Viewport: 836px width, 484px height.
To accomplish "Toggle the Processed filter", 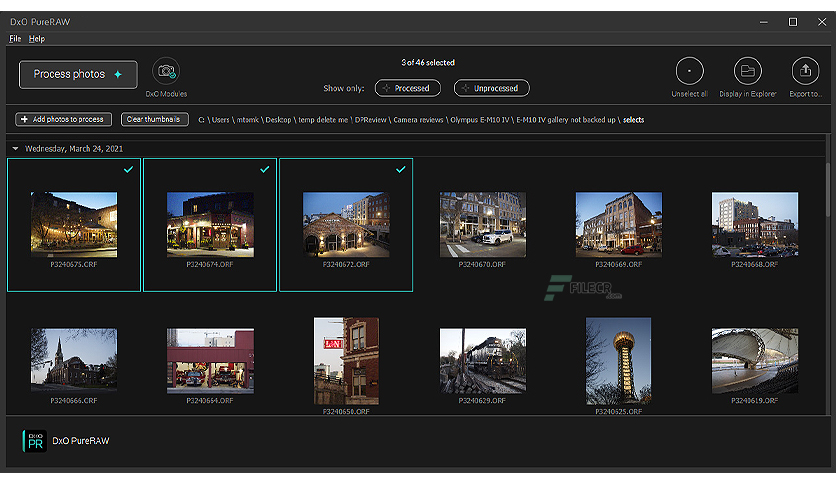I will tap(407, 88).
